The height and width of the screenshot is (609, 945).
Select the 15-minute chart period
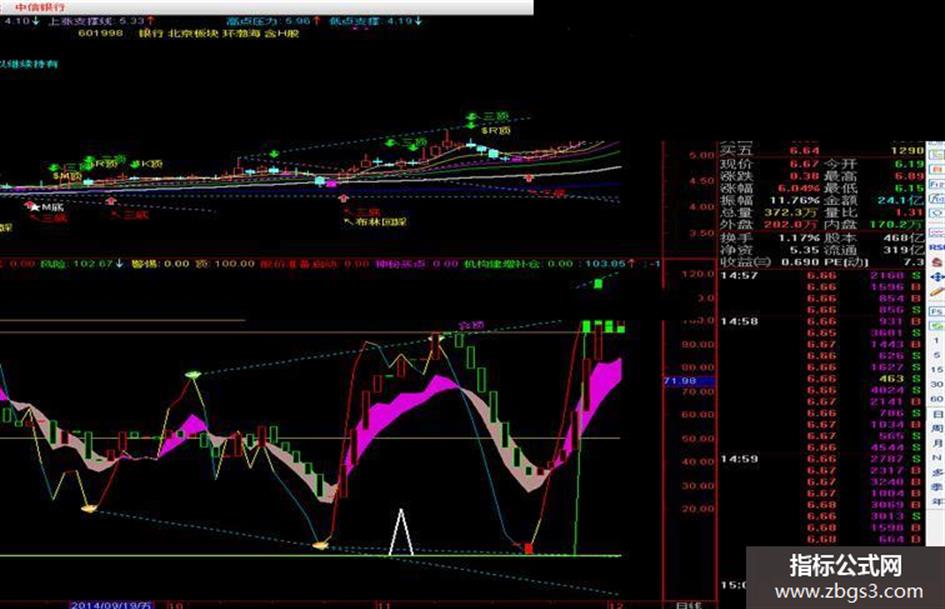pyautogui.click(x=937, y=370)
